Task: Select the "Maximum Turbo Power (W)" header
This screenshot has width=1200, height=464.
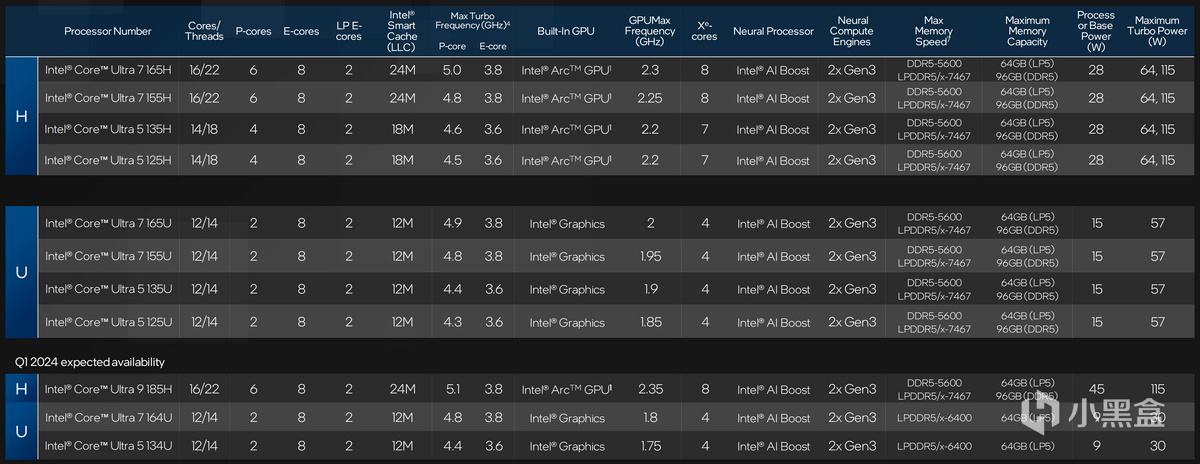Action: click(1158, 31)
